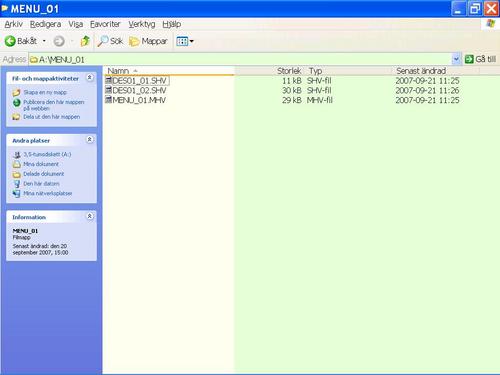The height and width of the screenshot is (375, 500).
Task: Go up one folder level icon
Action: [x=85, y=41]
